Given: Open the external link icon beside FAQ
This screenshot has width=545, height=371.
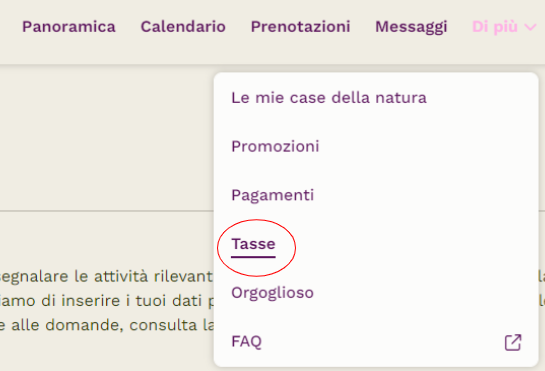Looking at the screenshot, I should 513,342.
